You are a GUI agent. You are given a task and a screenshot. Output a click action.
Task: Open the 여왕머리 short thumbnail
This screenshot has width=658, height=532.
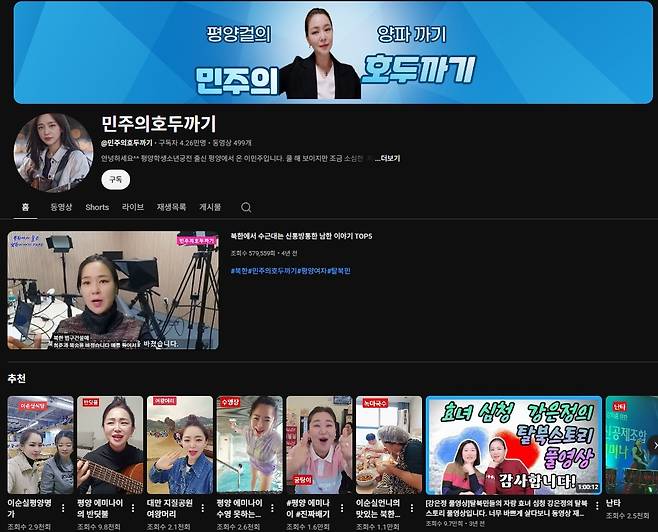(x=180, y=445)
